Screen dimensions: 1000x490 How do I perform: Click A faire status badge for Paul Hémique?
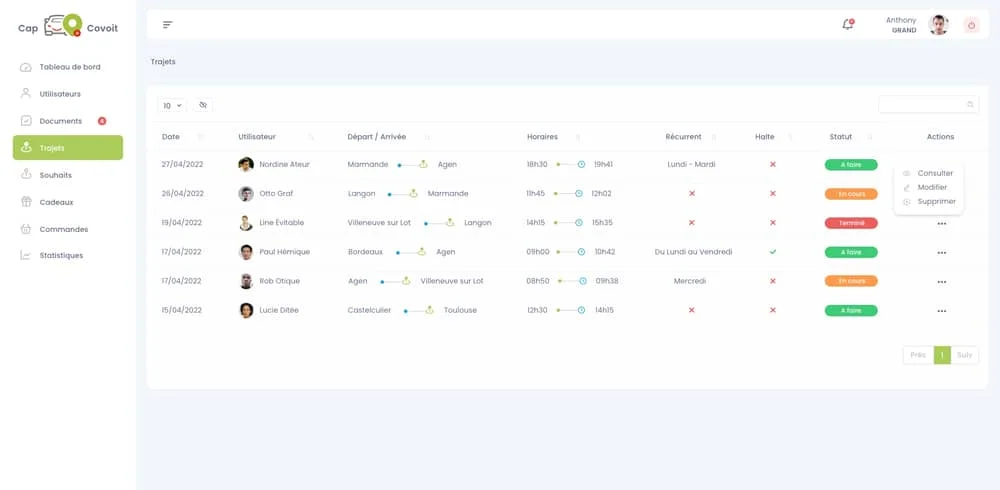coord(851,252)
